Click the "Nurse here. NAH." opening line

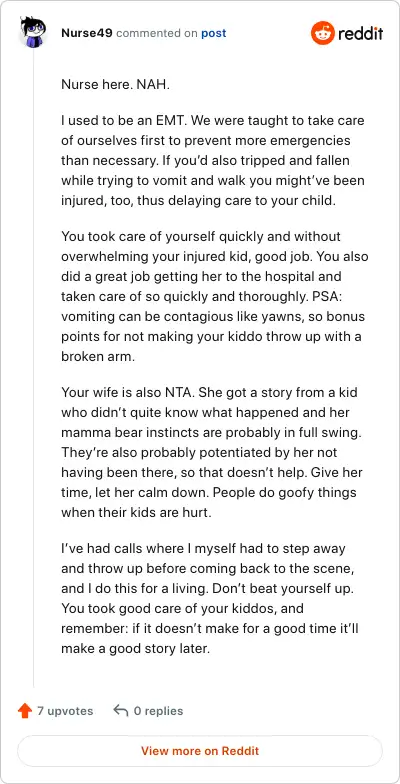click(x=116, y=84)
